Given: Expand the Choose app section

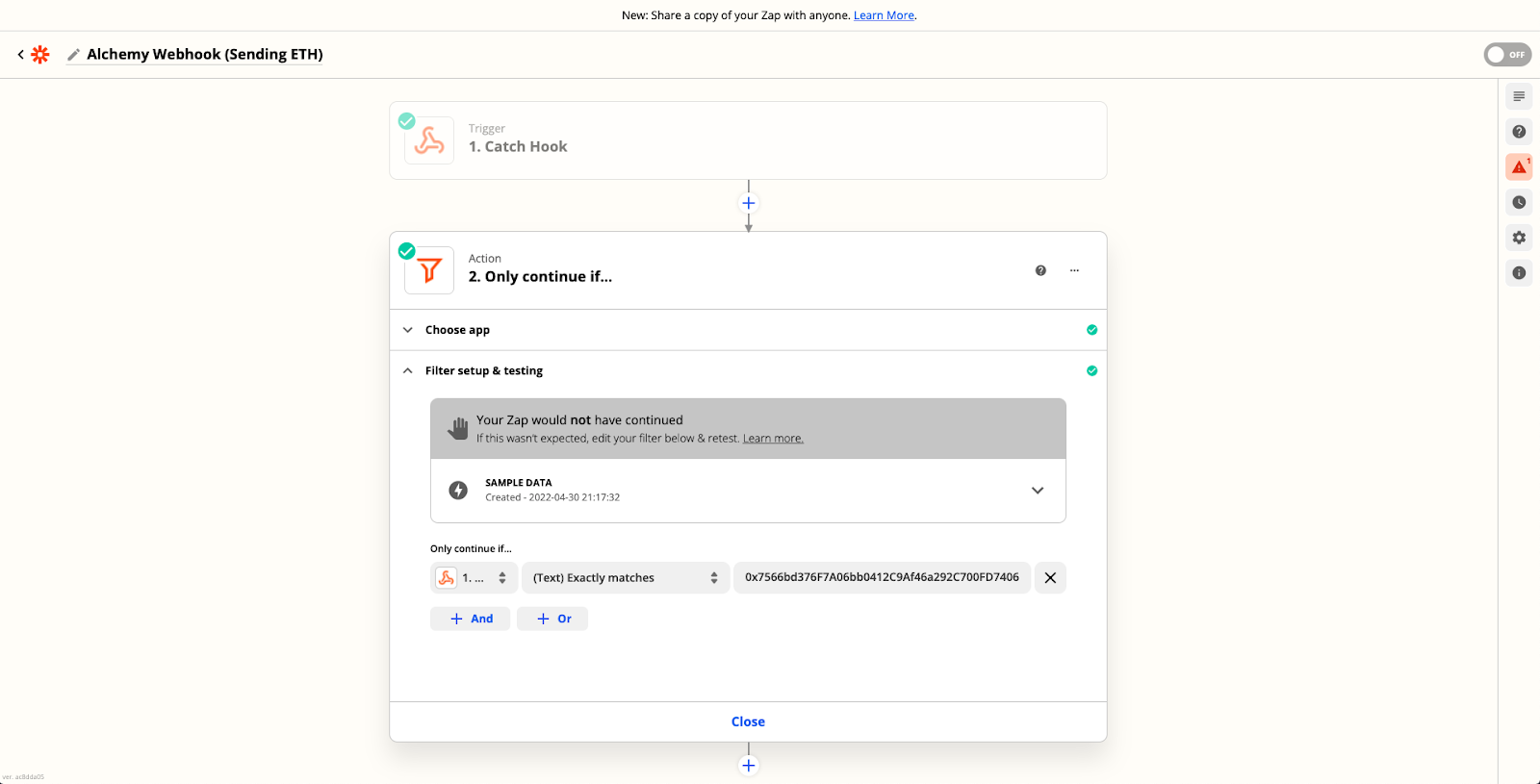Looking at the screenshot, I should pyautogui.click(x=408, y=330).
